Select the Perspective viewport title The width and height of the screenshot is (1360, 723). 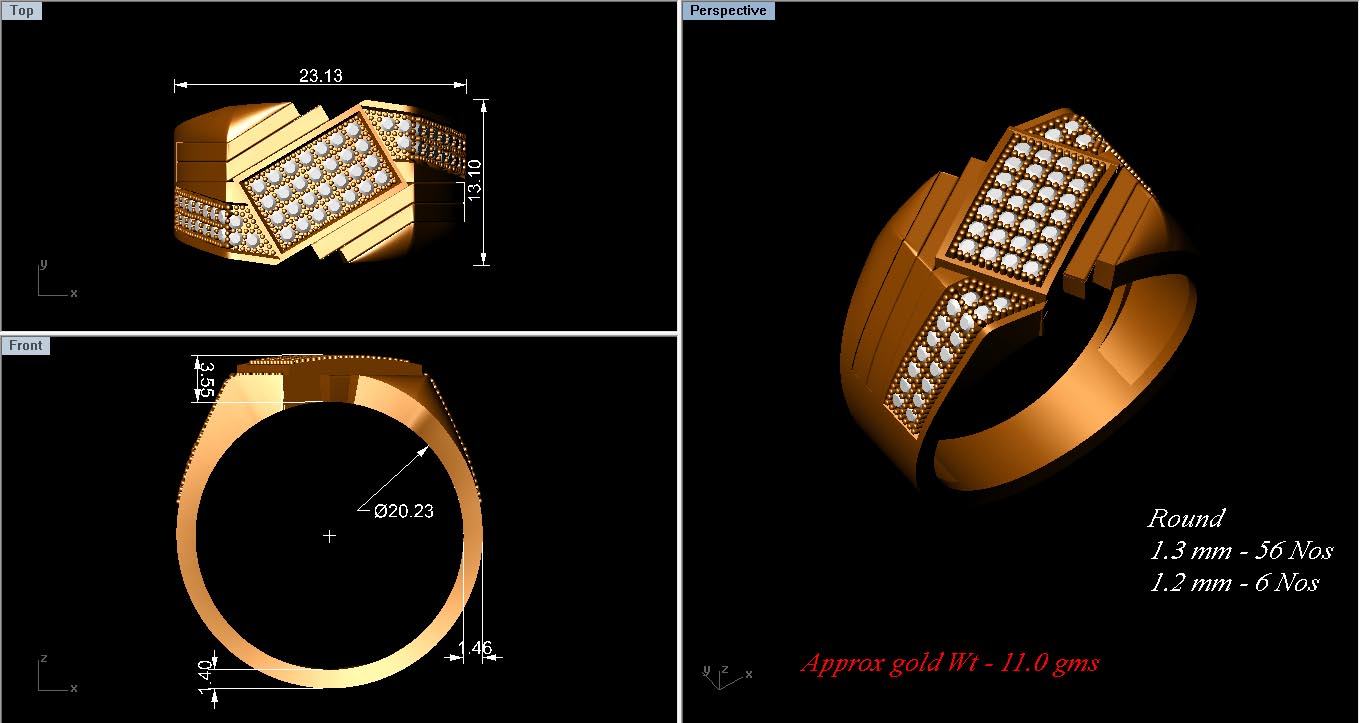coord(728,10)
